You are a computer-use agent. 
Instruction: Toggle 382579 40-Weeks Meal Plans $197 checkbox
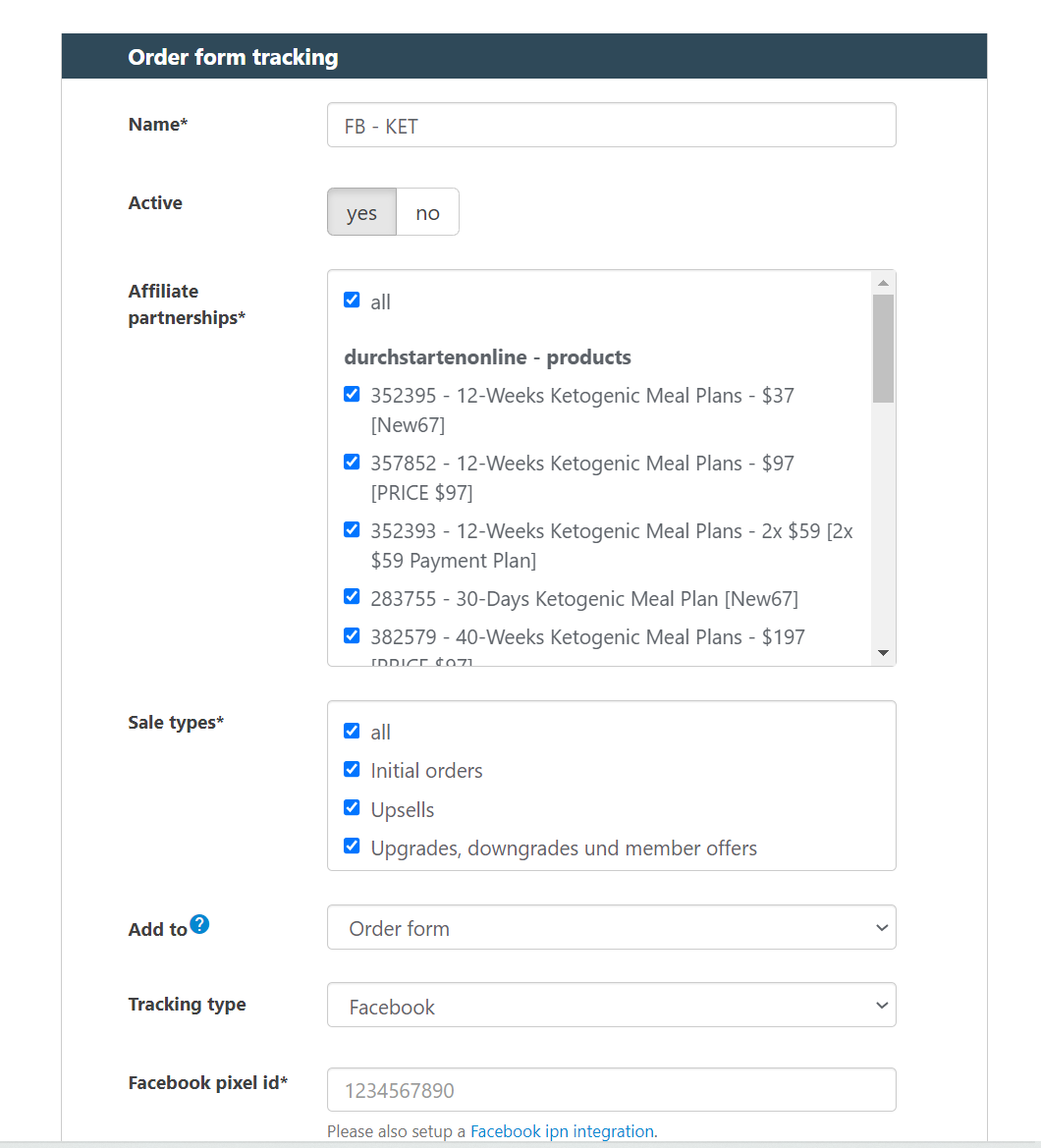coord(352,636)
